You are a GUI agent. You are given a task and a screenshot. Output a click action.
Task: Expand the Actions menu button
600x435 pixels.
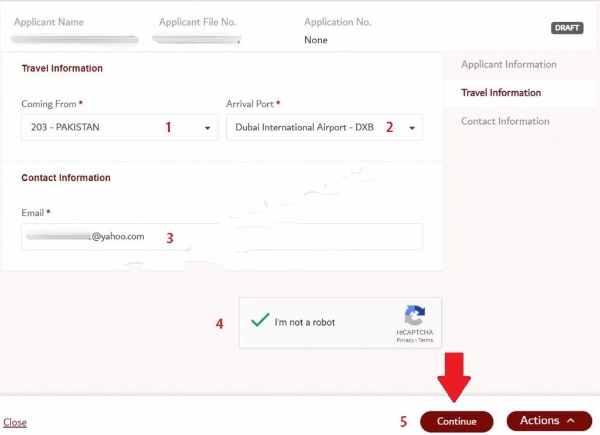tap(549, 420)
